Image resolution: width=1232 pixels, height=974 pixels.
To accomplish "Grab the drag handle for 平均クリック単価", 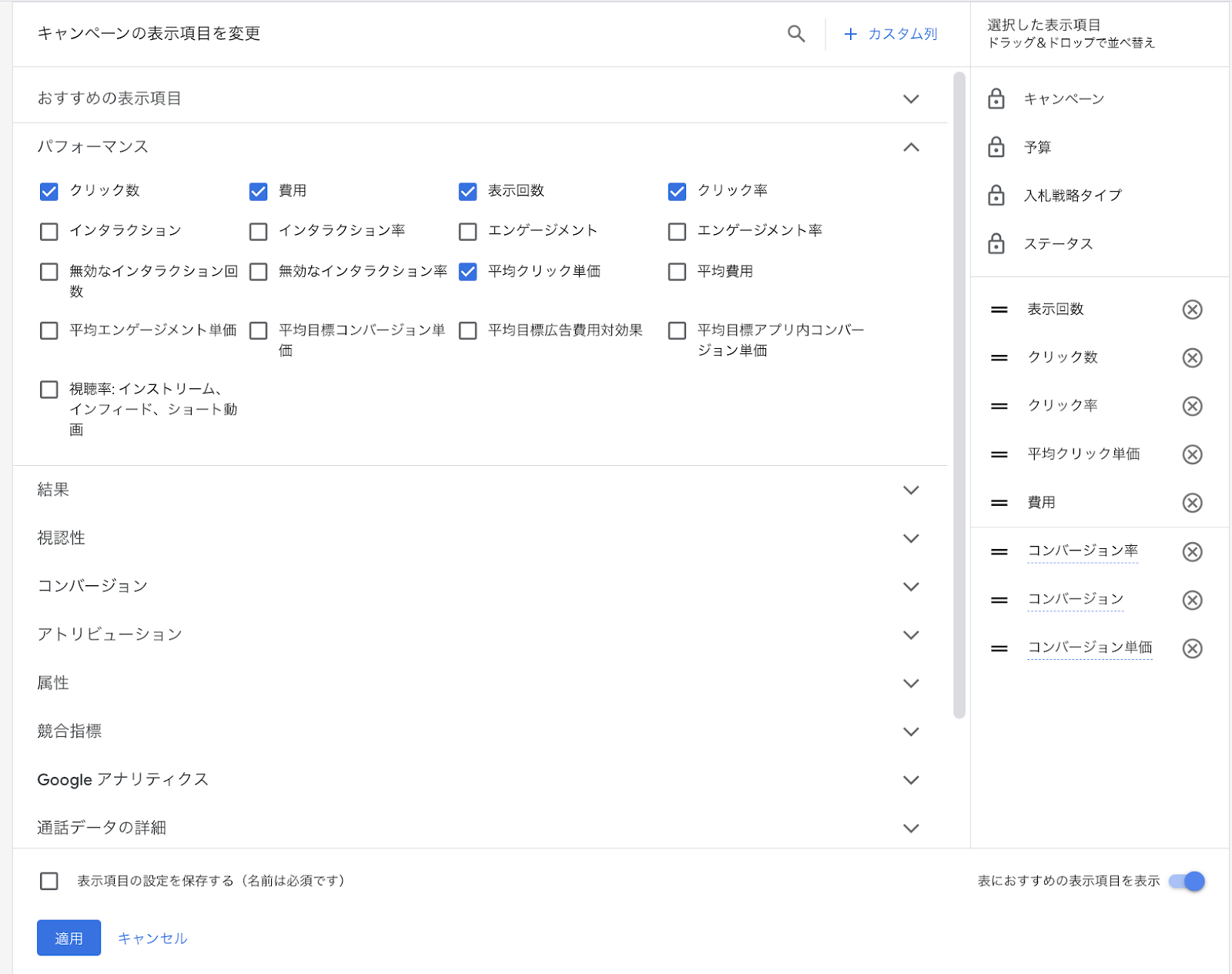I will click(x=999, y=454).
